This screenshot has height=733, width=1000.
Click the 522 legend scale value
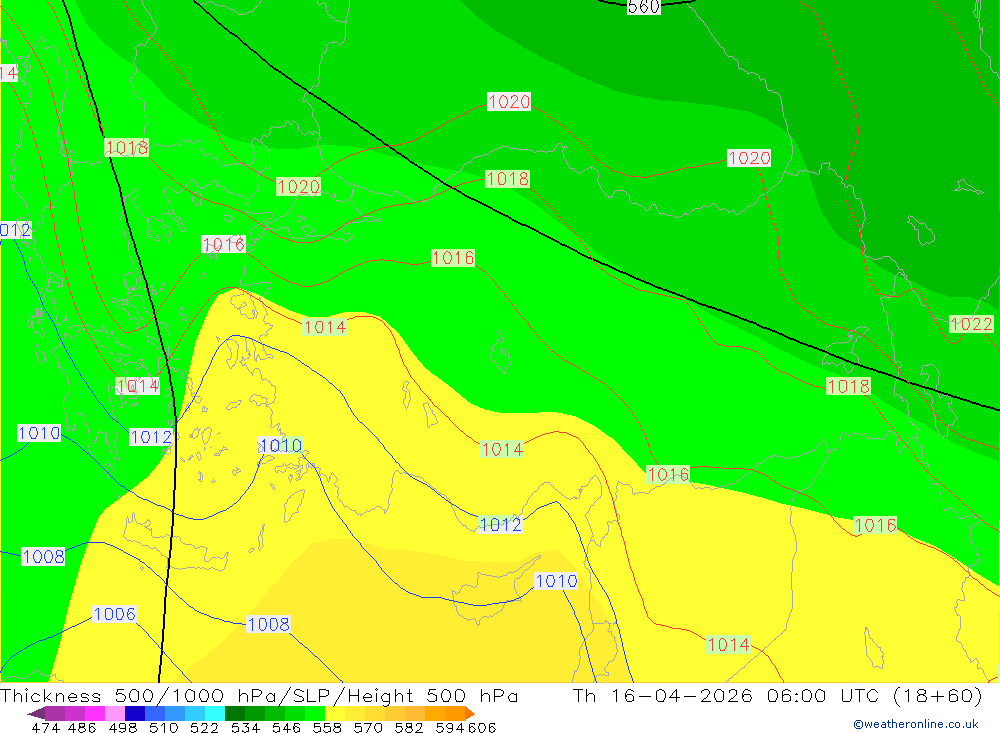coord(204,727)
